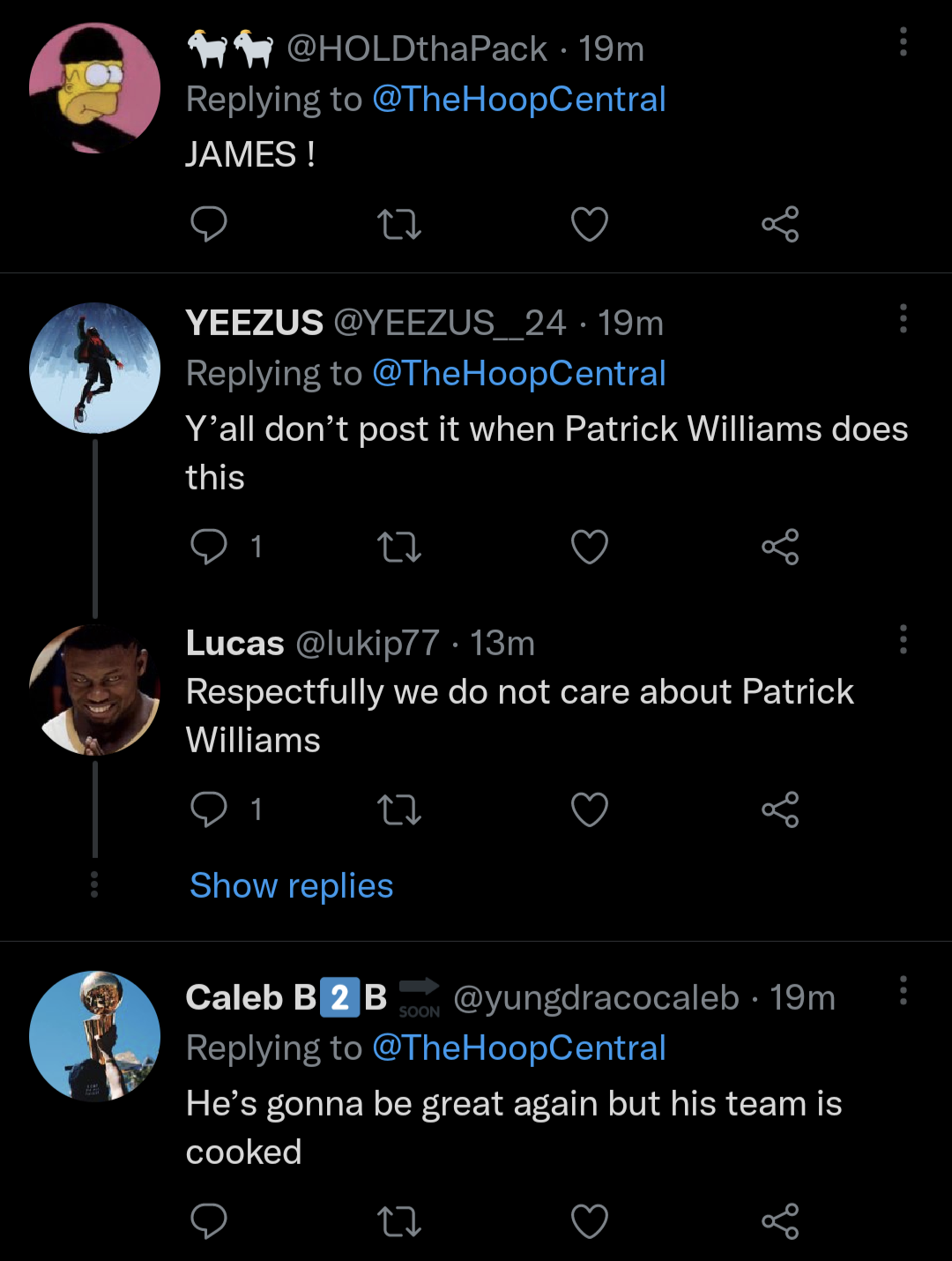
Task: Open Caleb B2B's trophy profile avatar
Action: click(95, 1036)
